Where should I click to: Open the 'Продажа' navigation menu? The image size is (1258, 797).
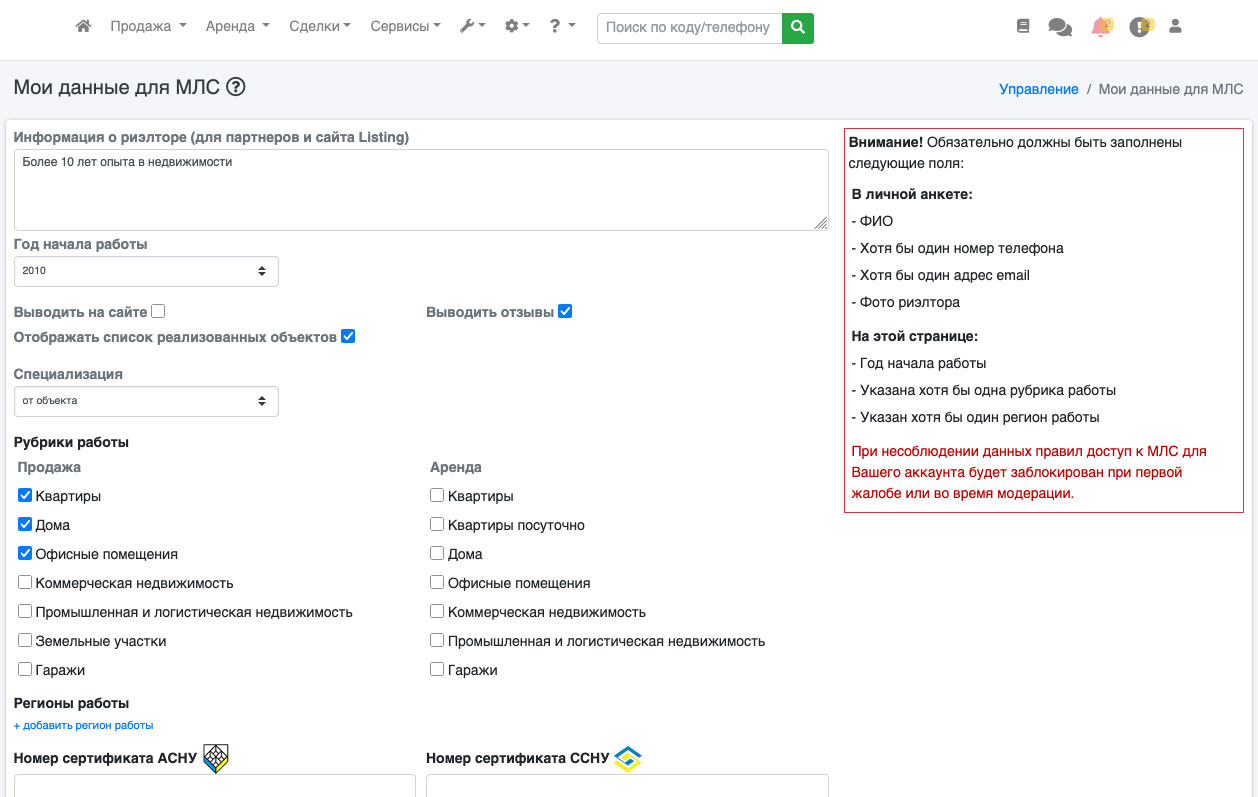click(148, 27)
